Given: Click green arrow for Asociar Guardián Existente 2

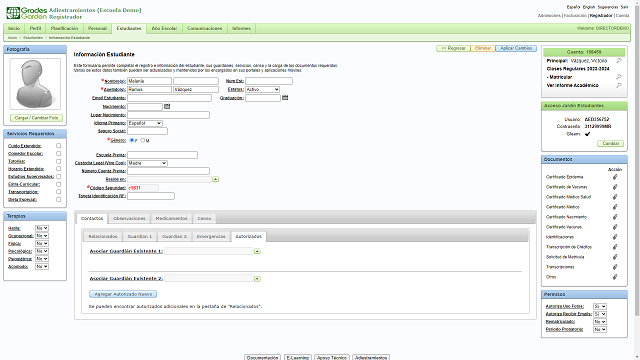Looking at the screenshot, I should [x=257, y=279].
